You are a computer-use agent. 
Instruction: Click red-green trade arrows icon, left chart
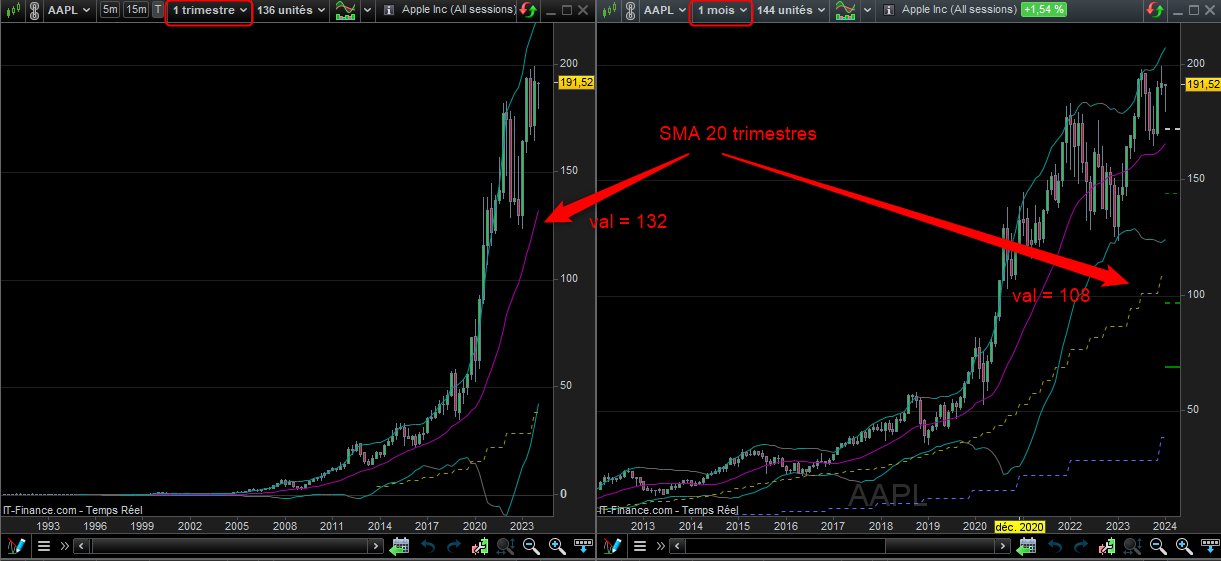click(529, 10)
